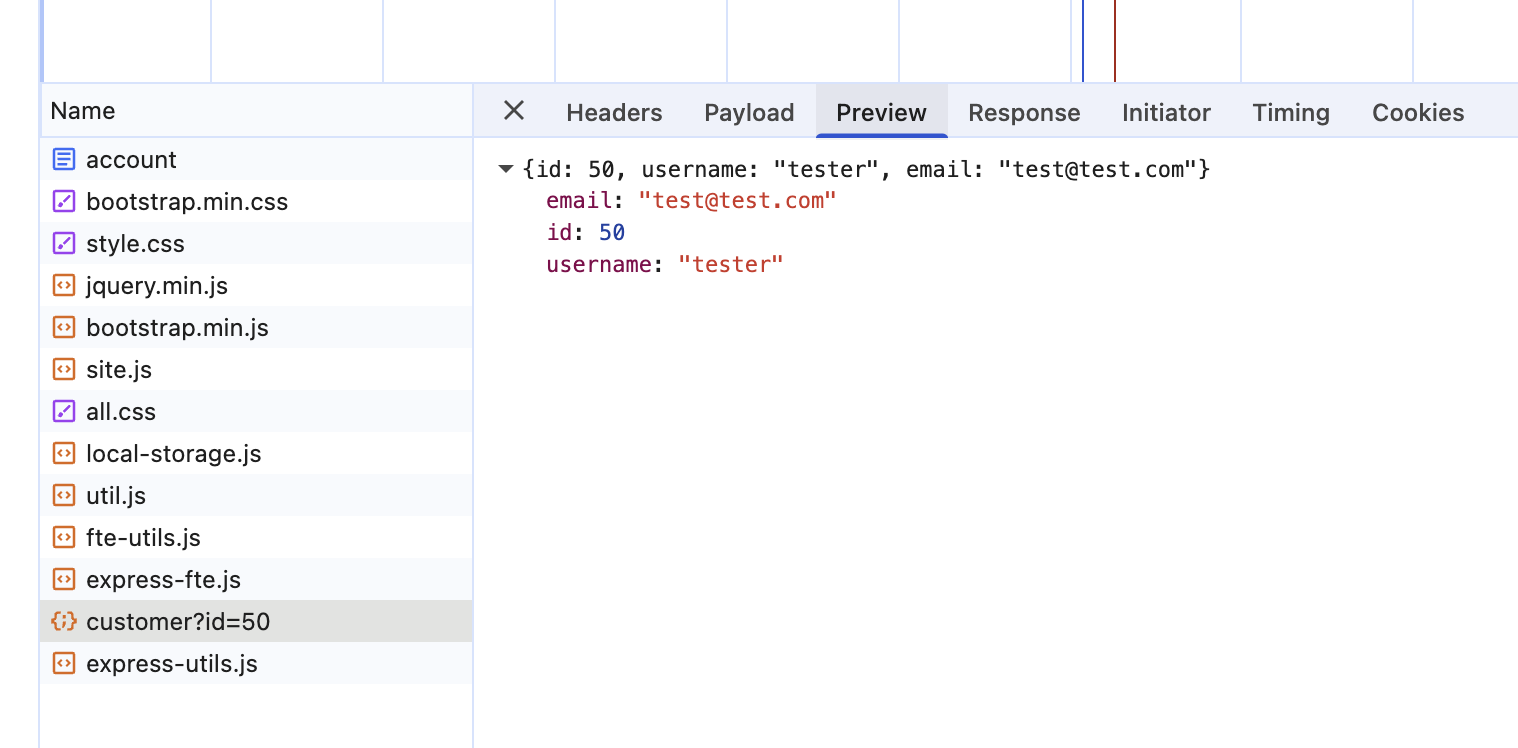The height and width of the screenshot is (748, 1518).
Task: Select the jquery.min.js request
Action: 256,285
